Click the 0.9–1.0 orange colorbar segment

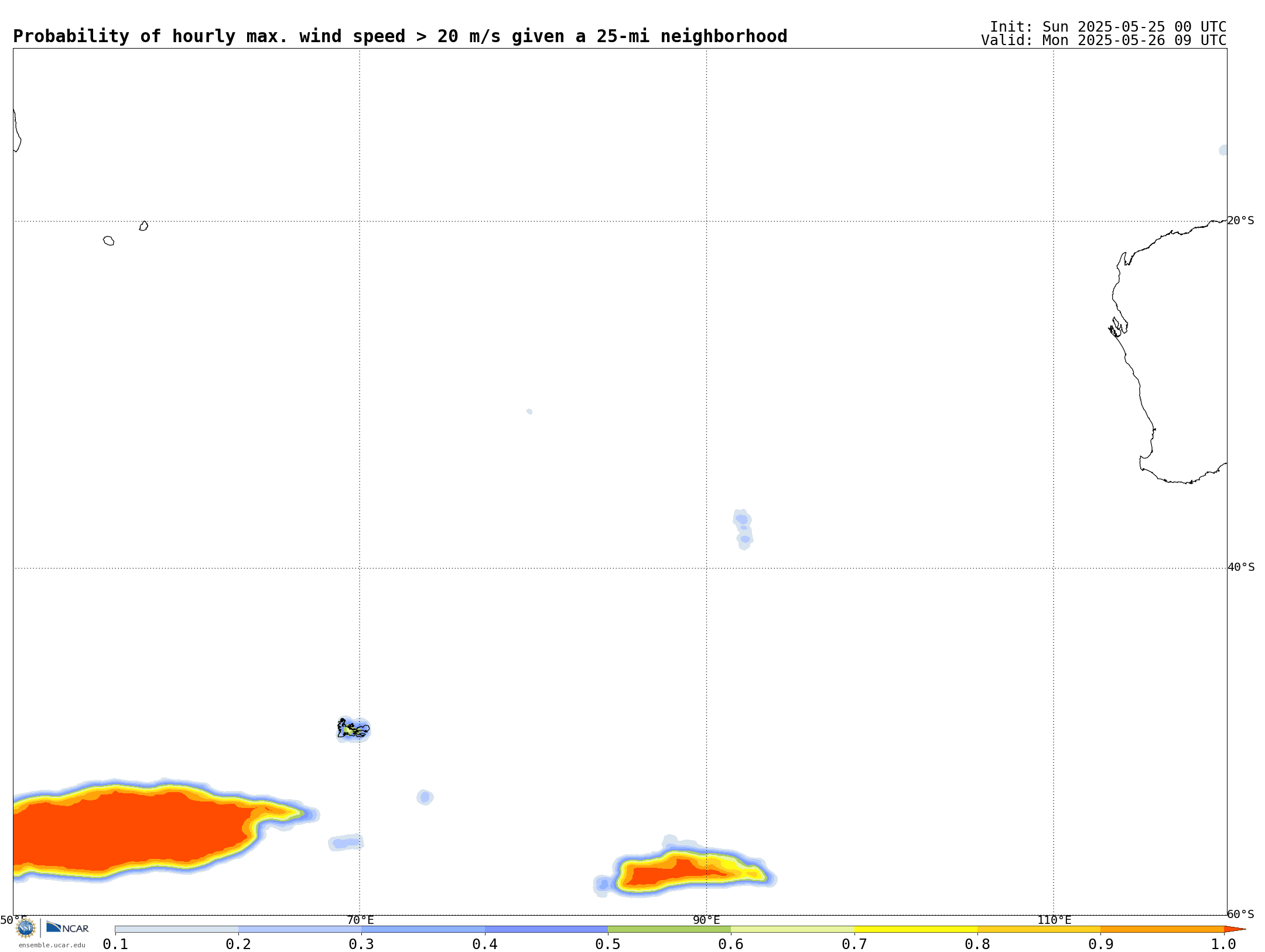pos(1162,929)
